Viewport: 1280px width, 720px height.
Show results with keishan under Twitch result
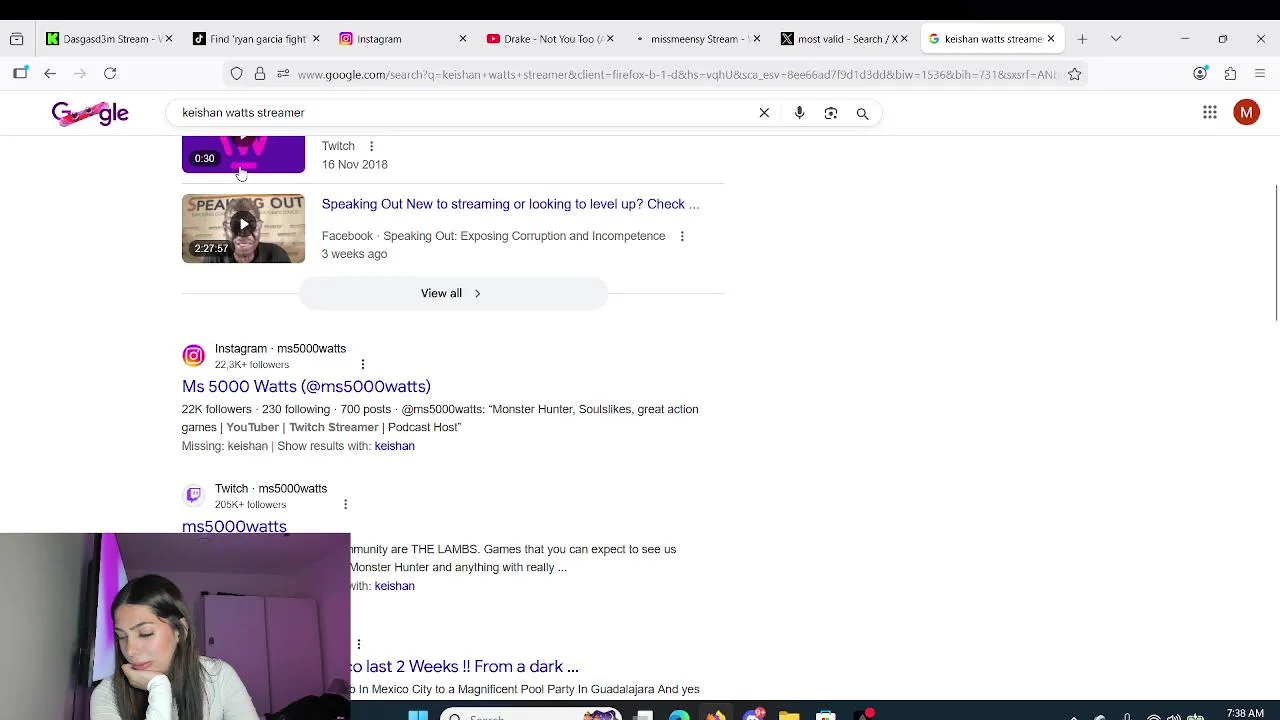[x=394, y=586]
